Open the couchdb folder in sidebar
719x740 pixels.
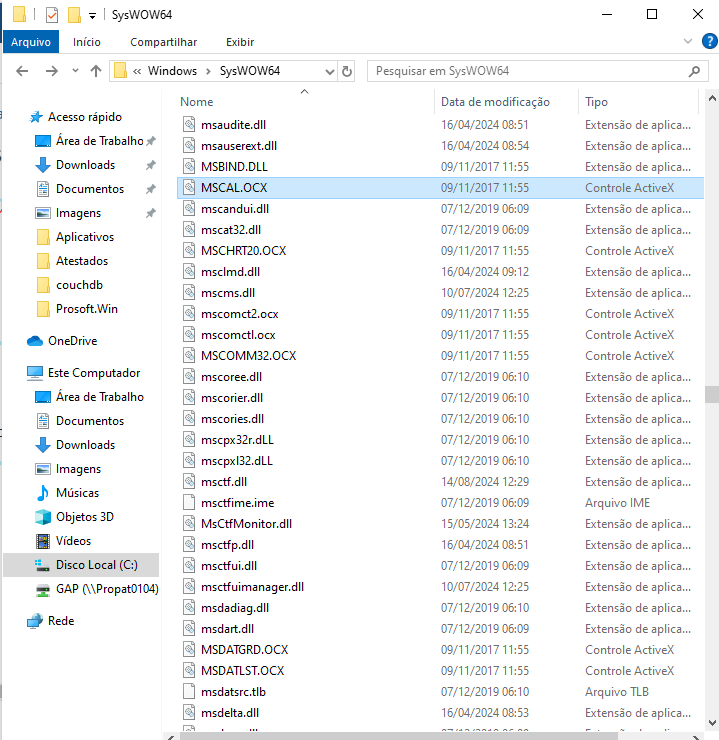coord(79,285)
